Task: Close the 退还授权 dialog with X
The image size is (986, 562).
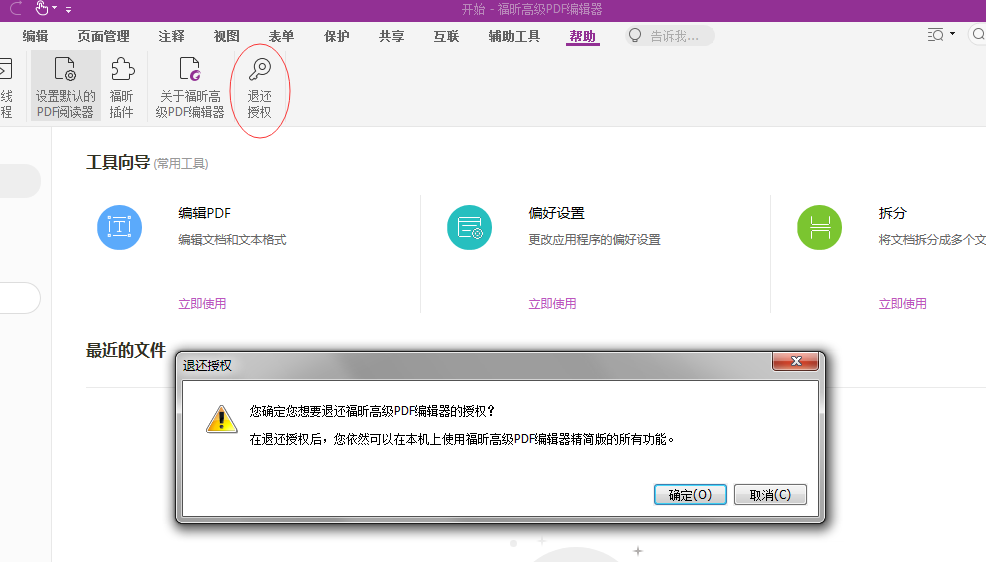Action: (796, 361)
